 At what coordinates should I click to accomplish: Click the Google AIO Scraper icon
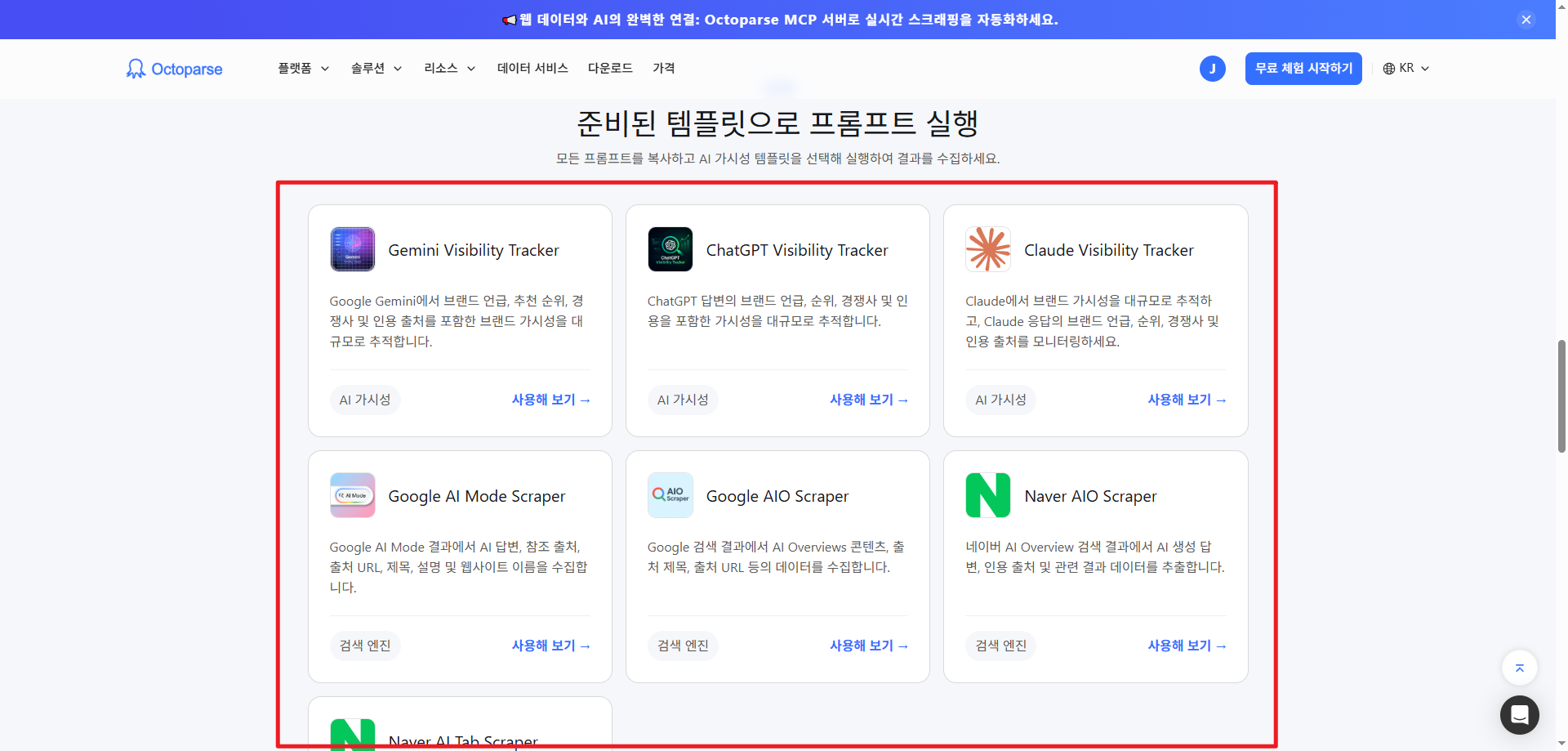click(x=670, y=495)
